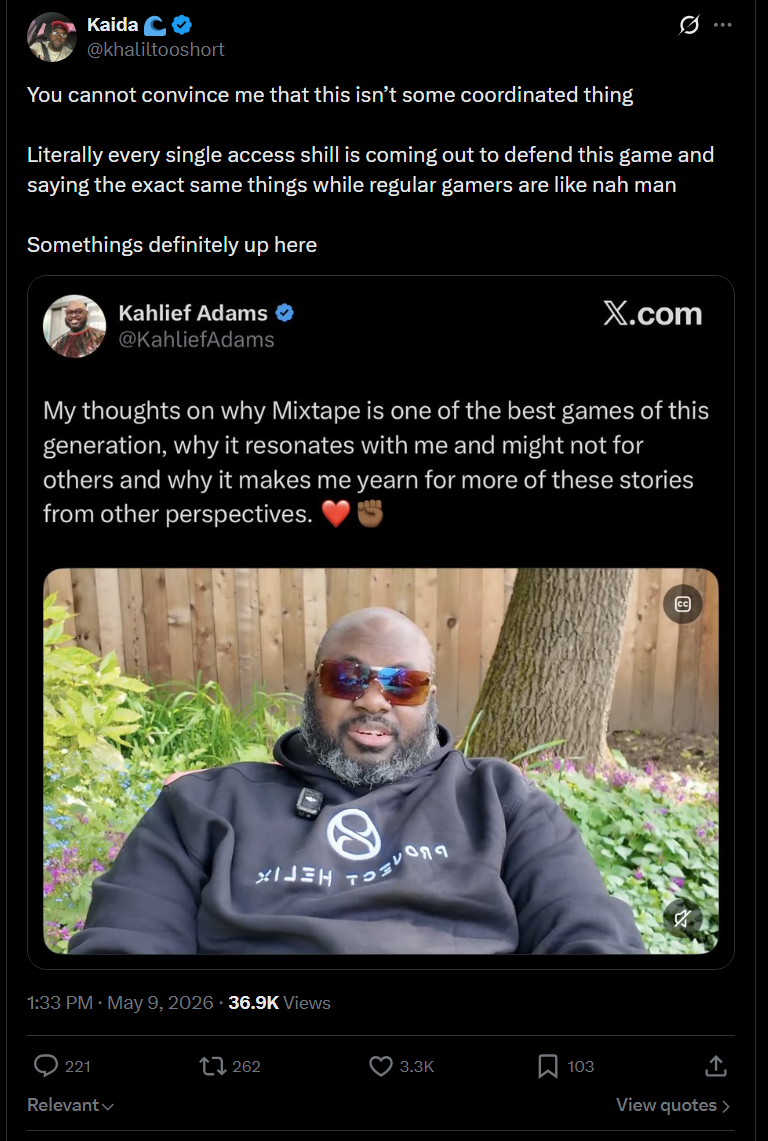Click the X.com logo in quoted post

[x=652, y=314]
